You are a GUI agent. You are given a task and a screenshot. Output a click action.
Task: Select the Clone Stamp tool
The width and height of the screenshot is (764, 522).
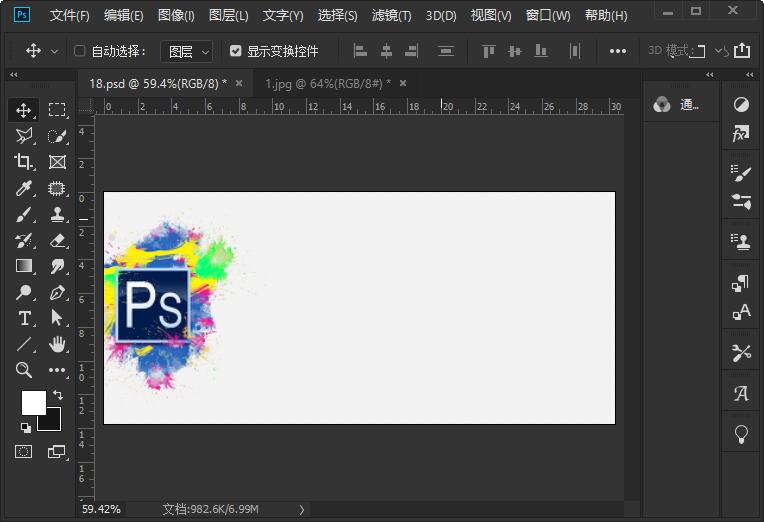pyautogui.click(x=57, y=214)
